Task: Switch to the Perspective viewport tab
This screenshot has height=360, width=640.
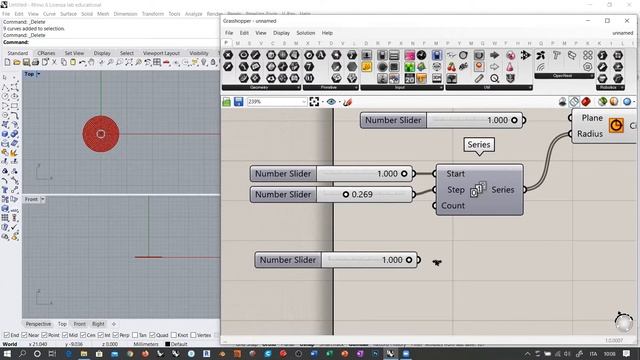Action: tap(38, 324)
